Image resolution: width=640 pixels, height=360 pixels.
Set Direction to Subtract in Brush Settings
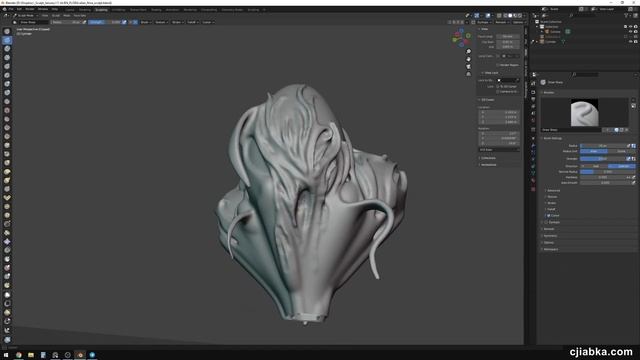click(622, 166)
